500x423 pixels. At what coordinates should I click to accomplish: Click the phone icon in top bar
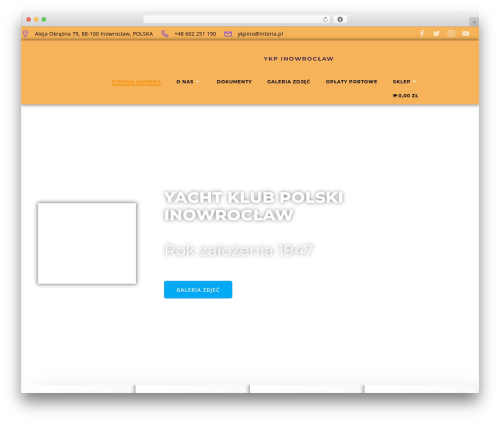click(x=165, y=34)
